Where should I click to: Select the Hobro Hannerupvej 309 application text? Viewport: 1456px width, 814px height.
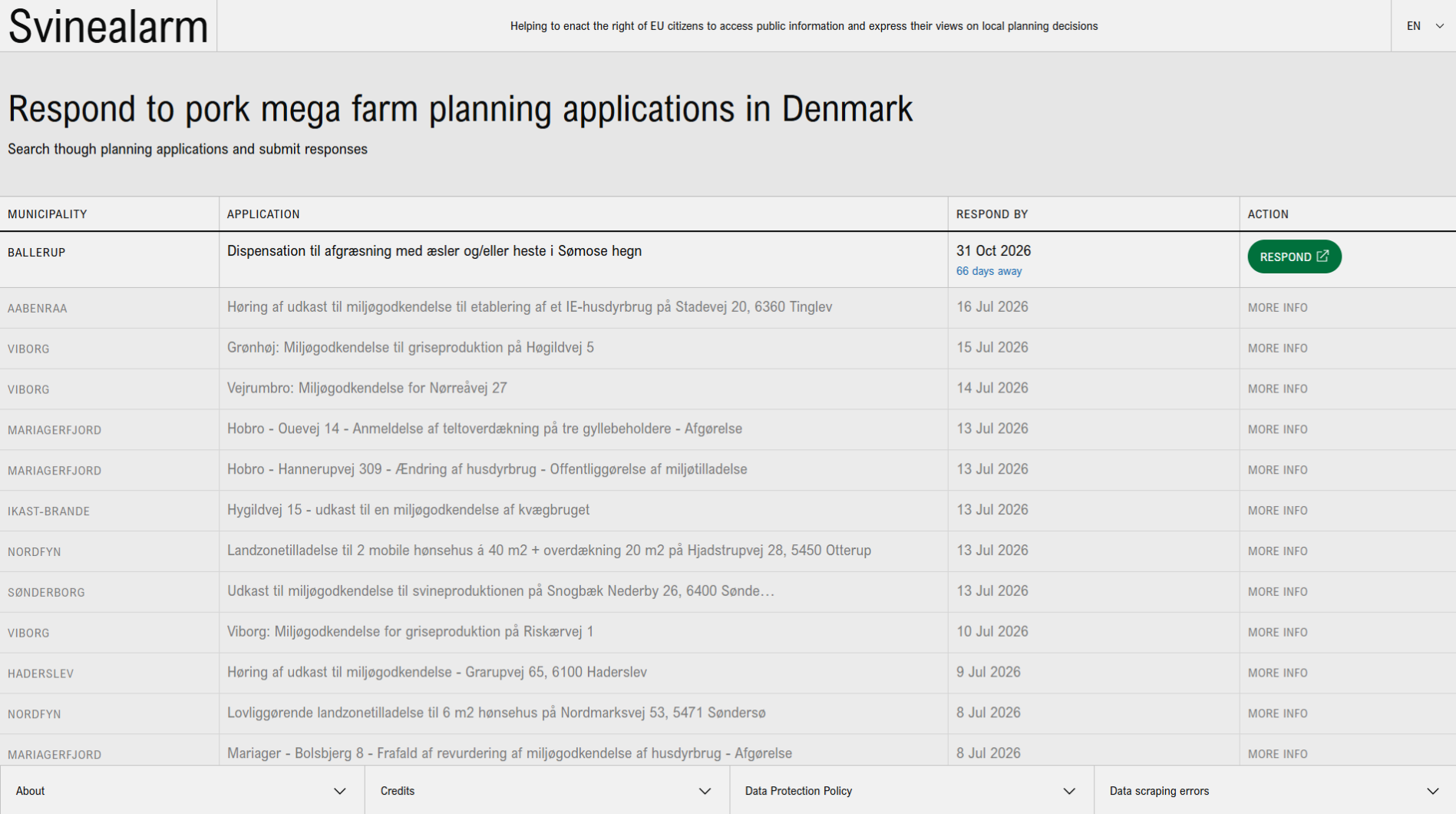click(487, 469)
